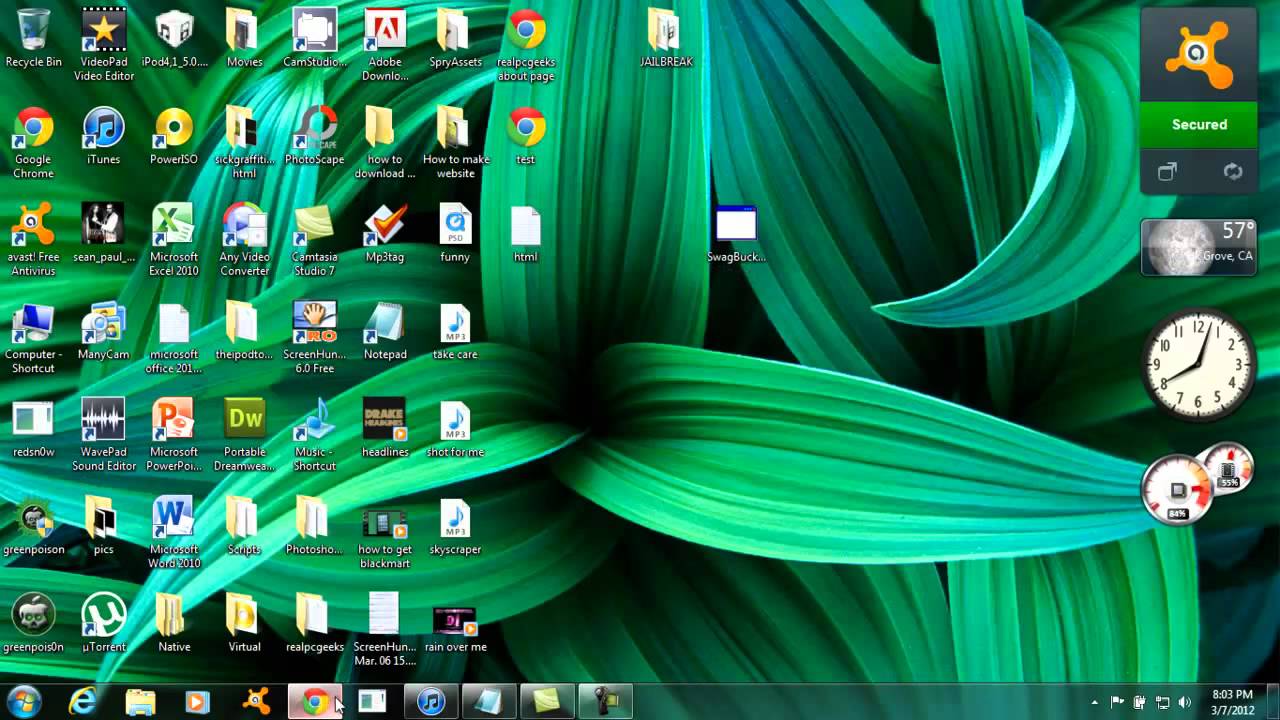Viewport: 1280px width, 720px height.
Task: Open Microsoft PowerPoint shortcut
Action: 174,435
